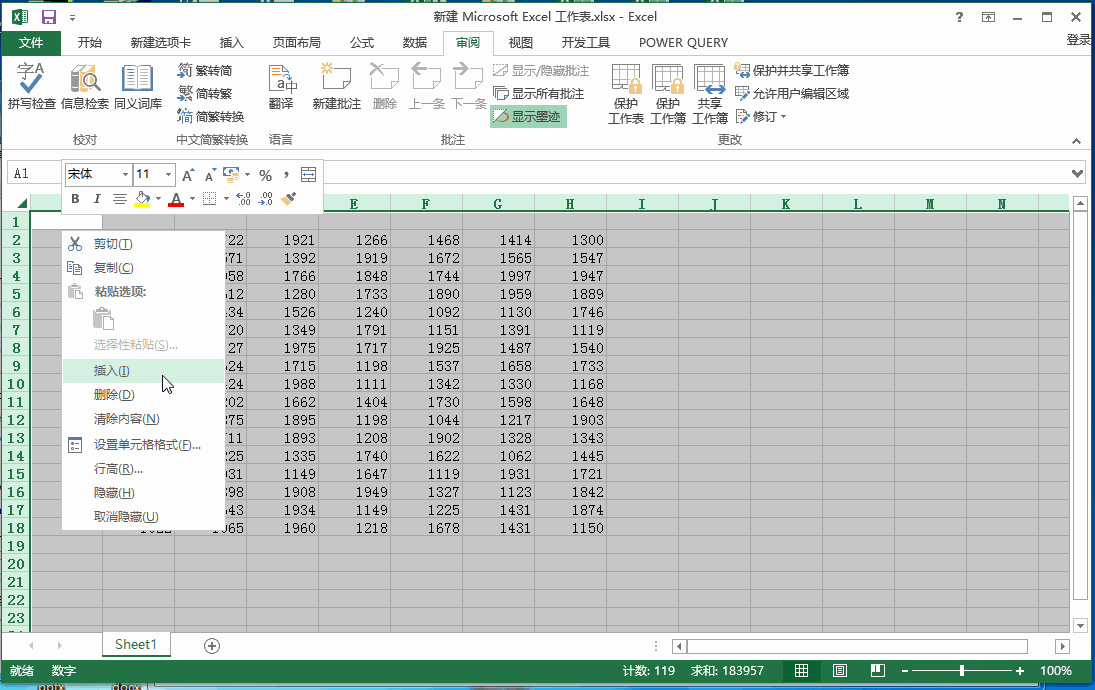This screenshot has height=690, width=1095.
Task: Switch to Page Break Preview view
Action: [x=878, y=671]
